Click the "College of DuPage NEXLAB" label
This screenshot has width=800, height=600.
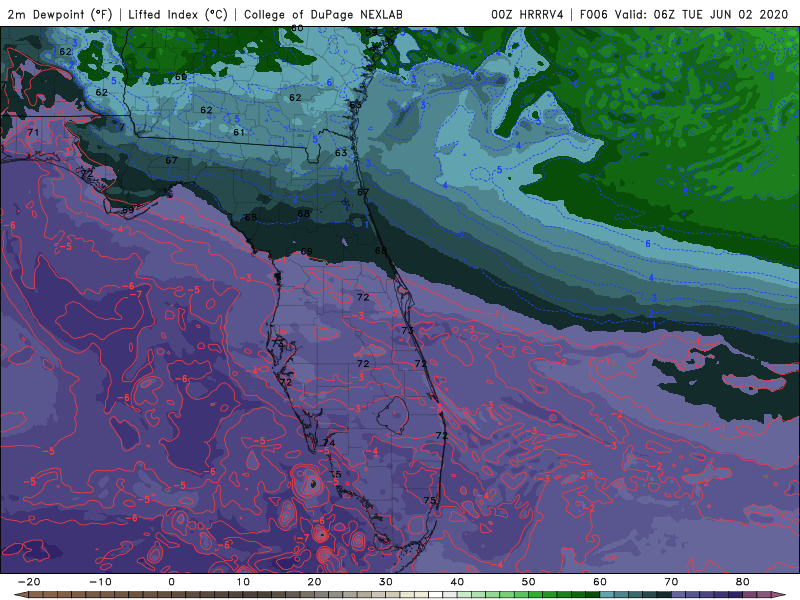tap(323, 15)
